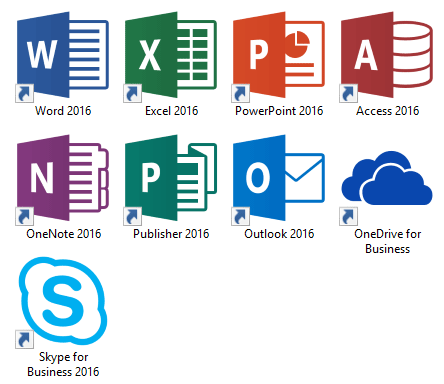Click the "Outlook 2016" label text

coord(279,234)
